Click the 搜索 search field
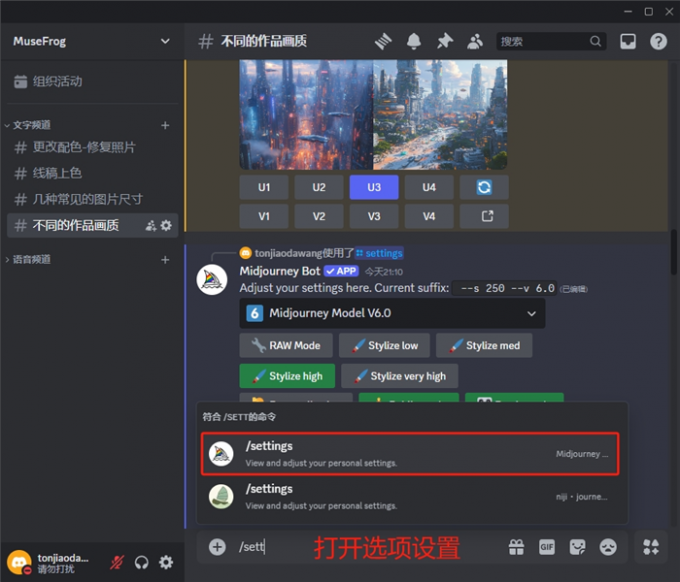680x582 pixels. coord(551,41)
